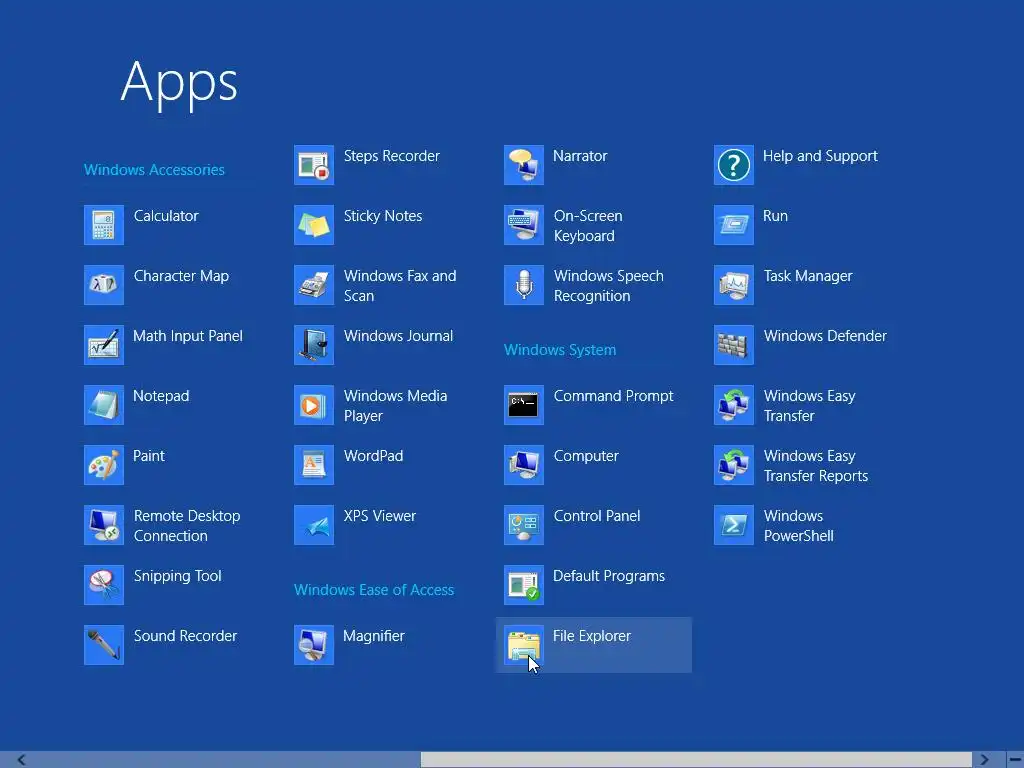The height and width of the screenshot is (768, 1024).
Task: Click the "Windows Defender" label text
Action: click(x=825, y=336)
